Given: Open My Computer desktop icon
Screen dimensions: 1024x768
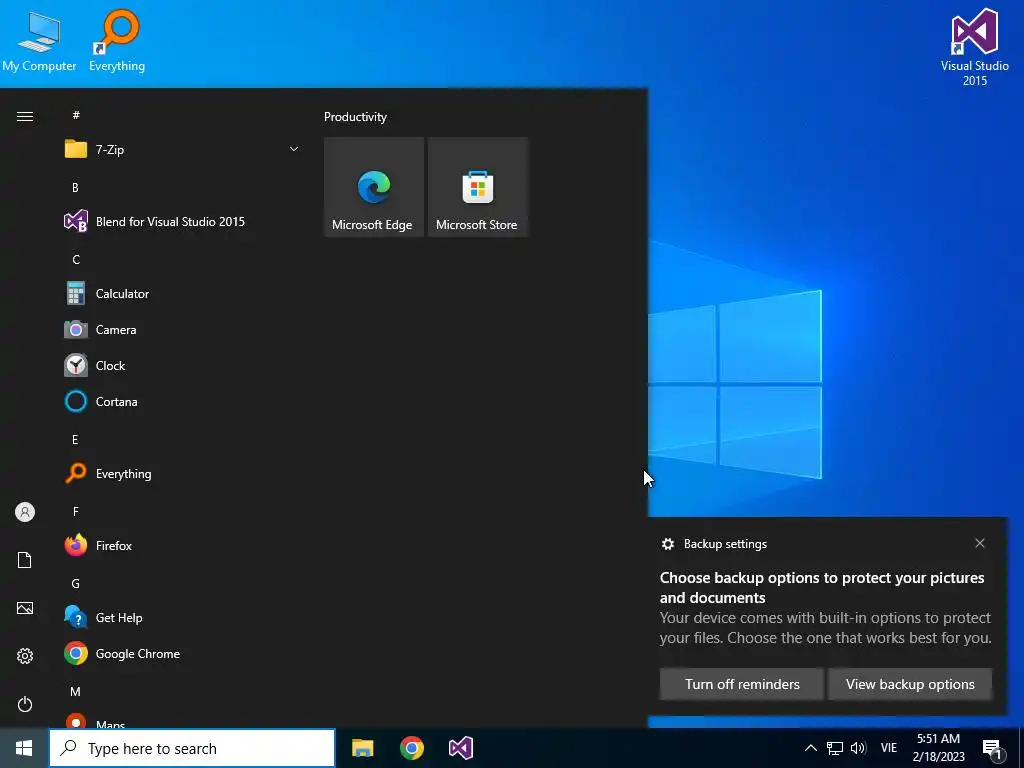Looking at the screenshot, I should pyautogui.click(x=39, y=41).
